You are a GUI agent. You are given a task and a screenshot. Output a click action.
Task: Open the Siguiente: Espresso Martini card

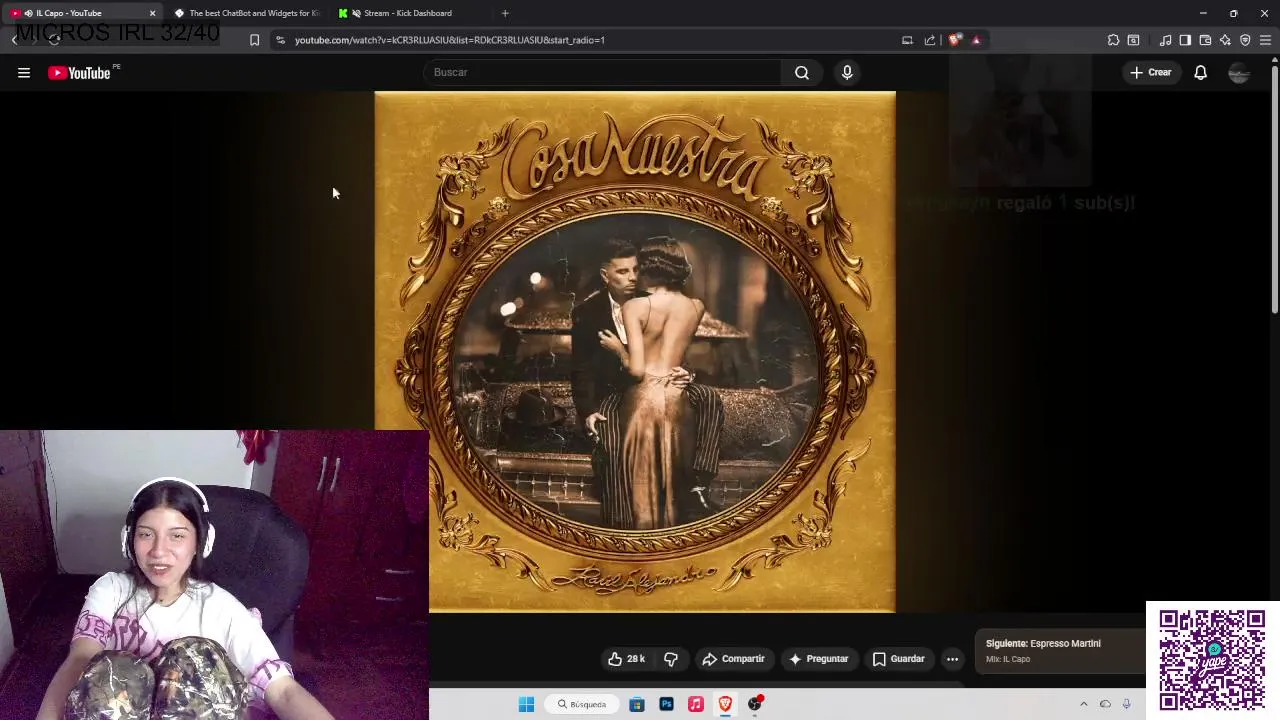point(1060,650)
